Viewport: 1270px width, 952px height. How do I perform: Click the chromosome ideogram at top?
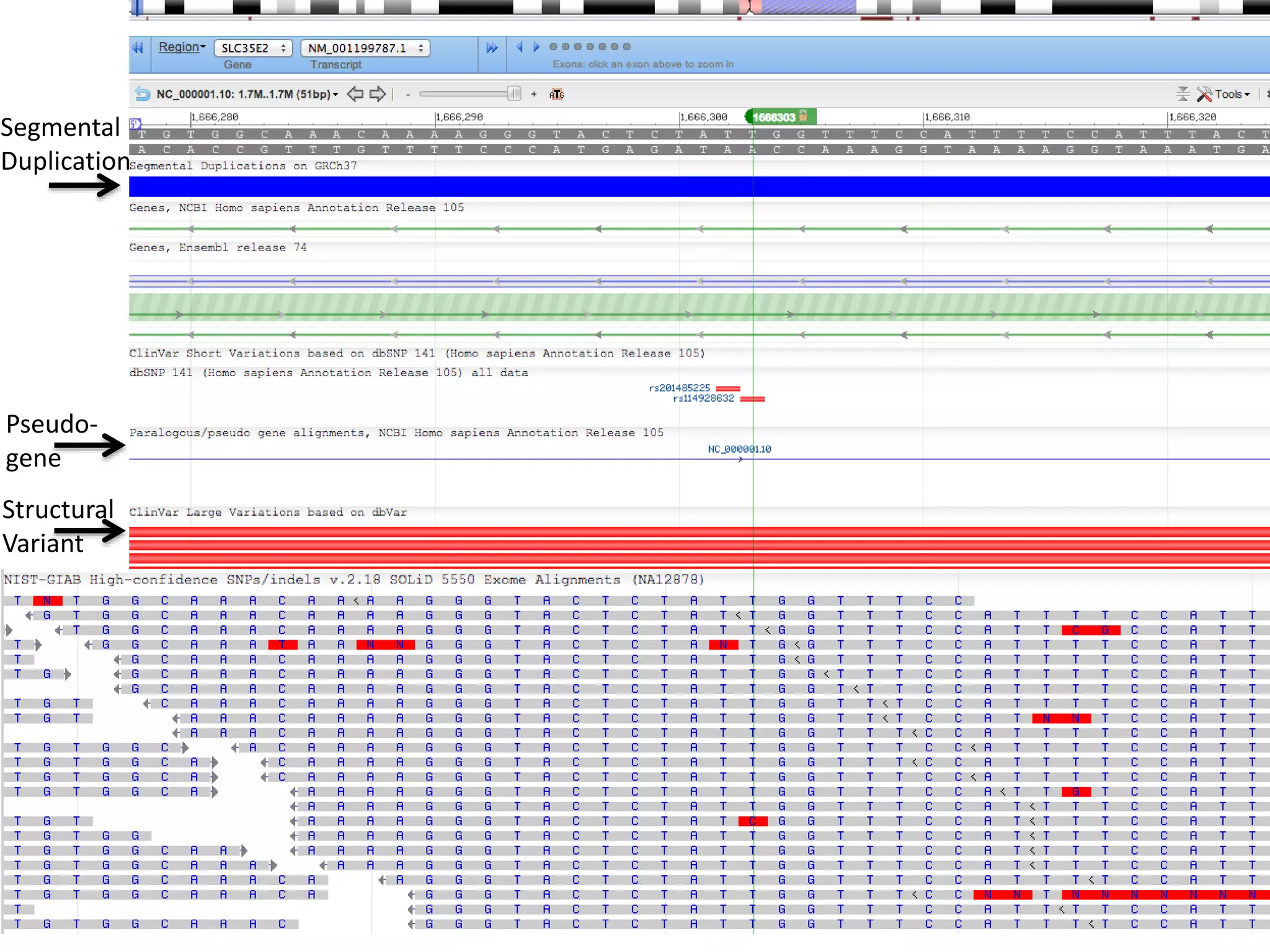click(x=699, y=7)
